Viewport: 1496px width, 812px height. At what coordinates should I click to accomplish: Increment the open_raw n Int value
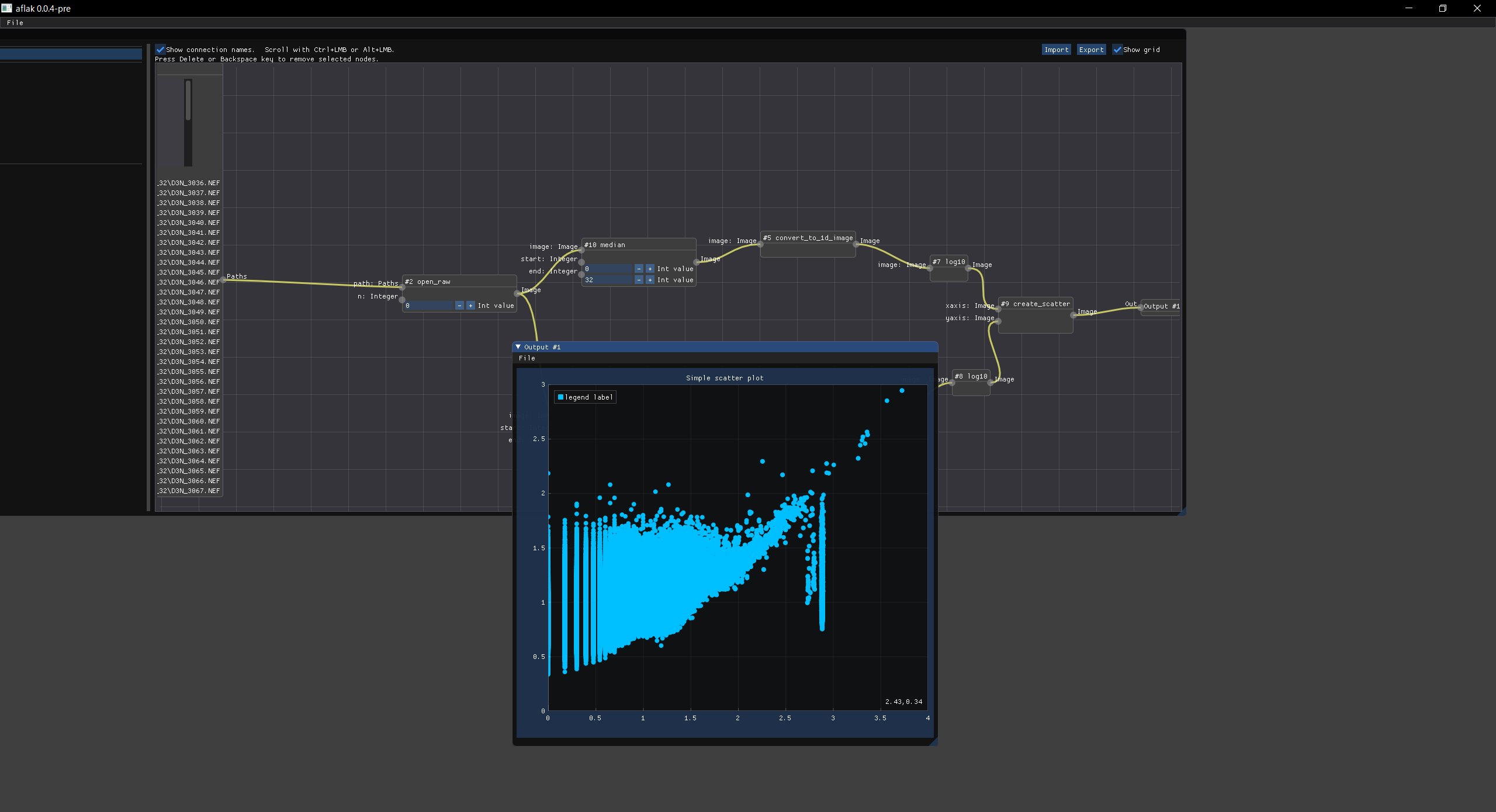click(470, 306)
